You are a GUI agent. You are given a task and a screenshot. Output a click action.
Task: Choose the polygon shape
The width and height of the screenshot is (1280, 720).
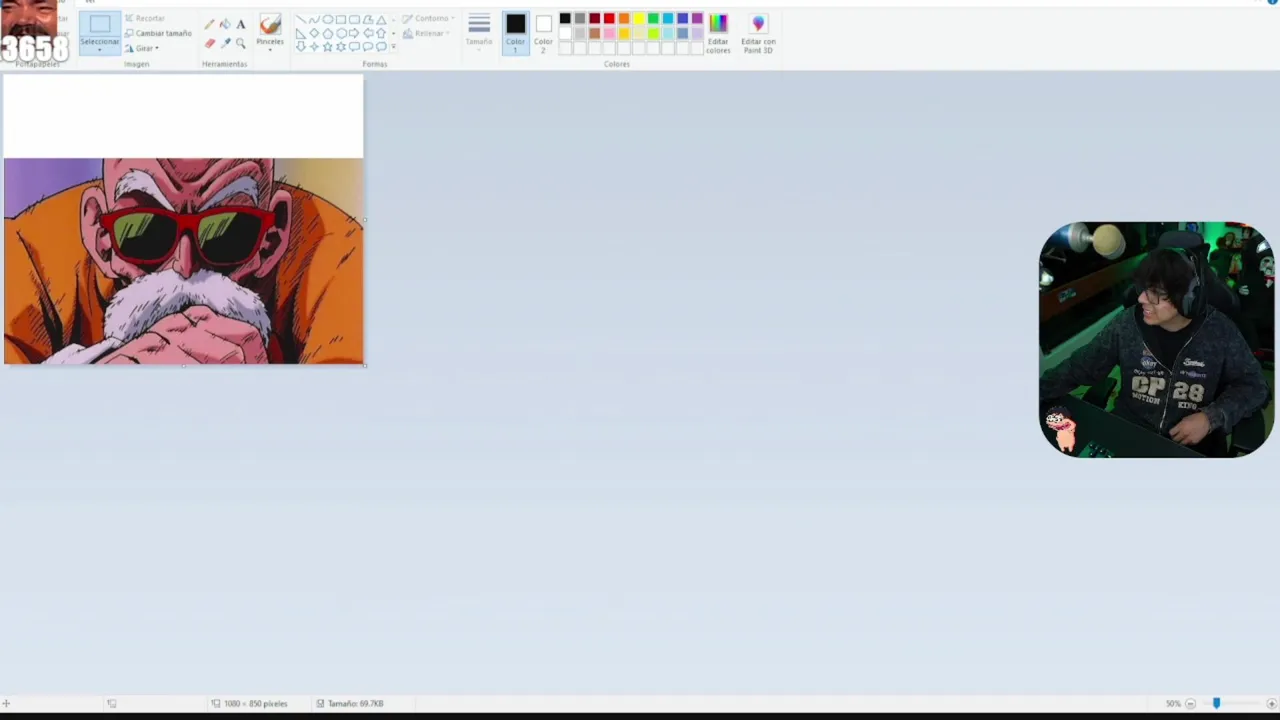click(x=368, y=20)
